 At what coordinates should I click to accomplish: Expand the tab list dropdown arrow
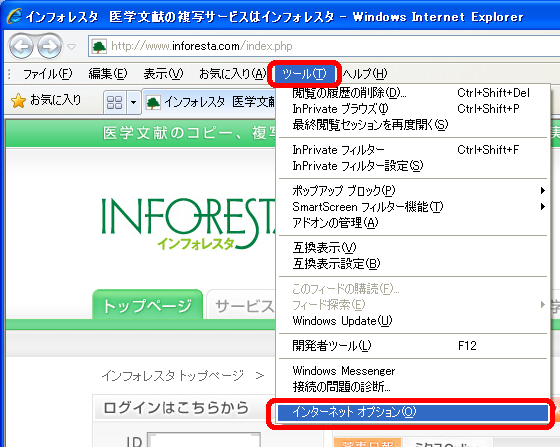click(134, 102)
